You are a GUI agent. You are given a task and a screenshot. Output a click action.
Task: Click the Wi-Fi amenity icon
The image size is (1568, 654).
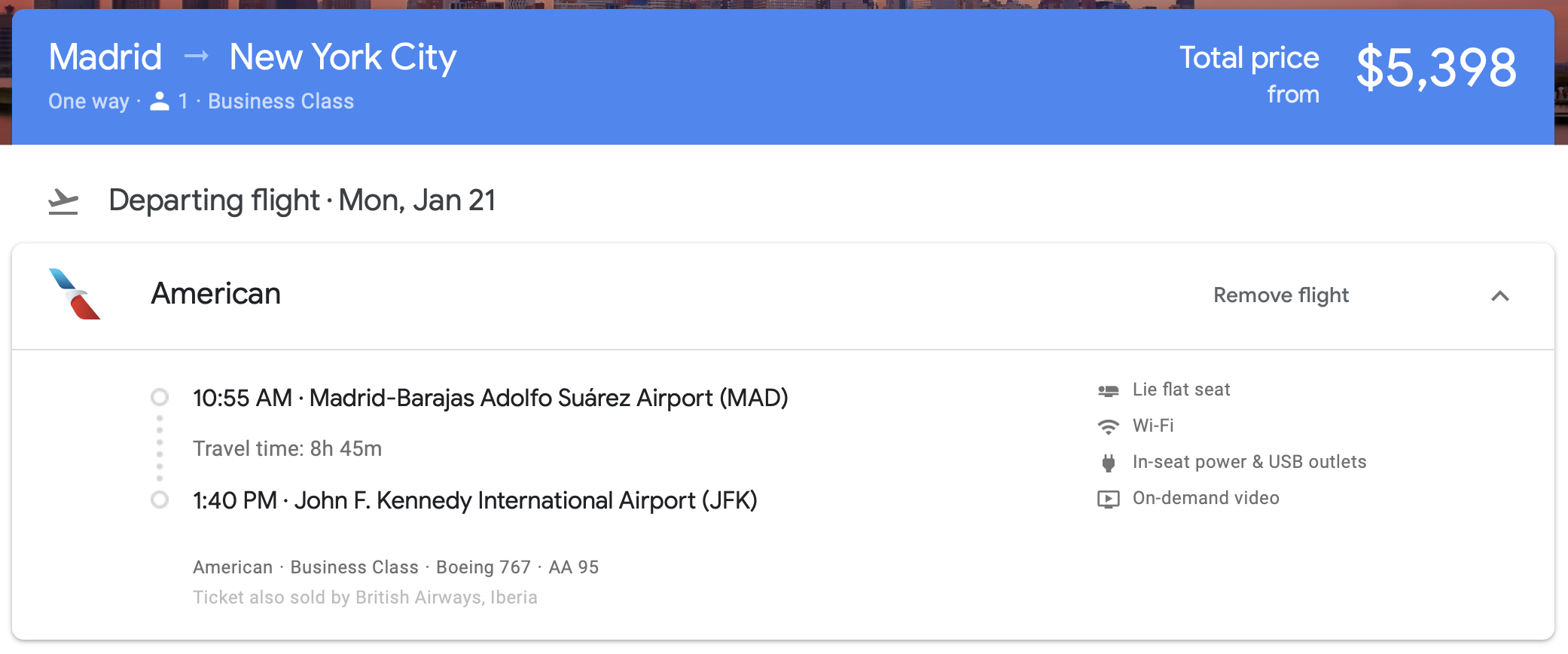(x=1107, y=425)
